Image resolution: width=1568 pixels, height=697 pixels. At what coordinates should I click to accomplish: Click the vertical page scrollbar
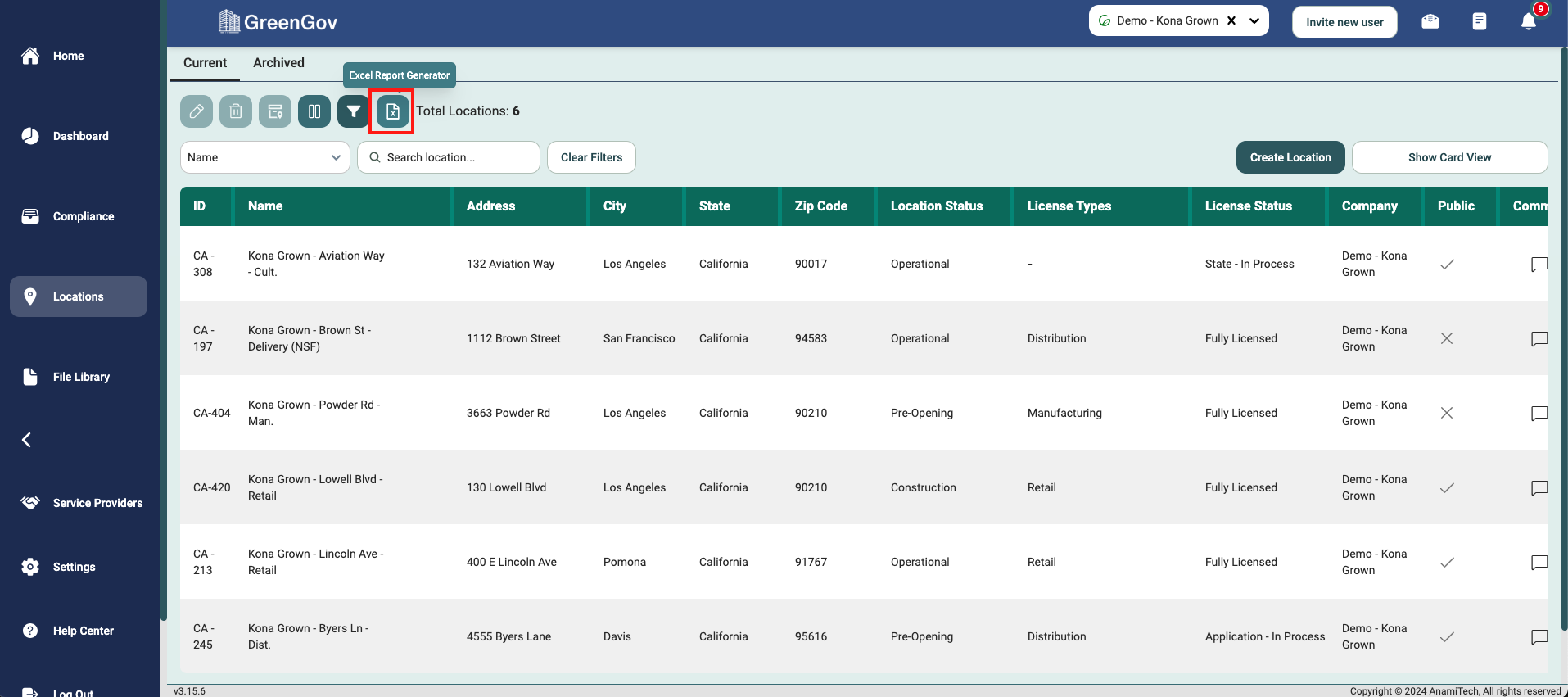[x=1563, y=328]
